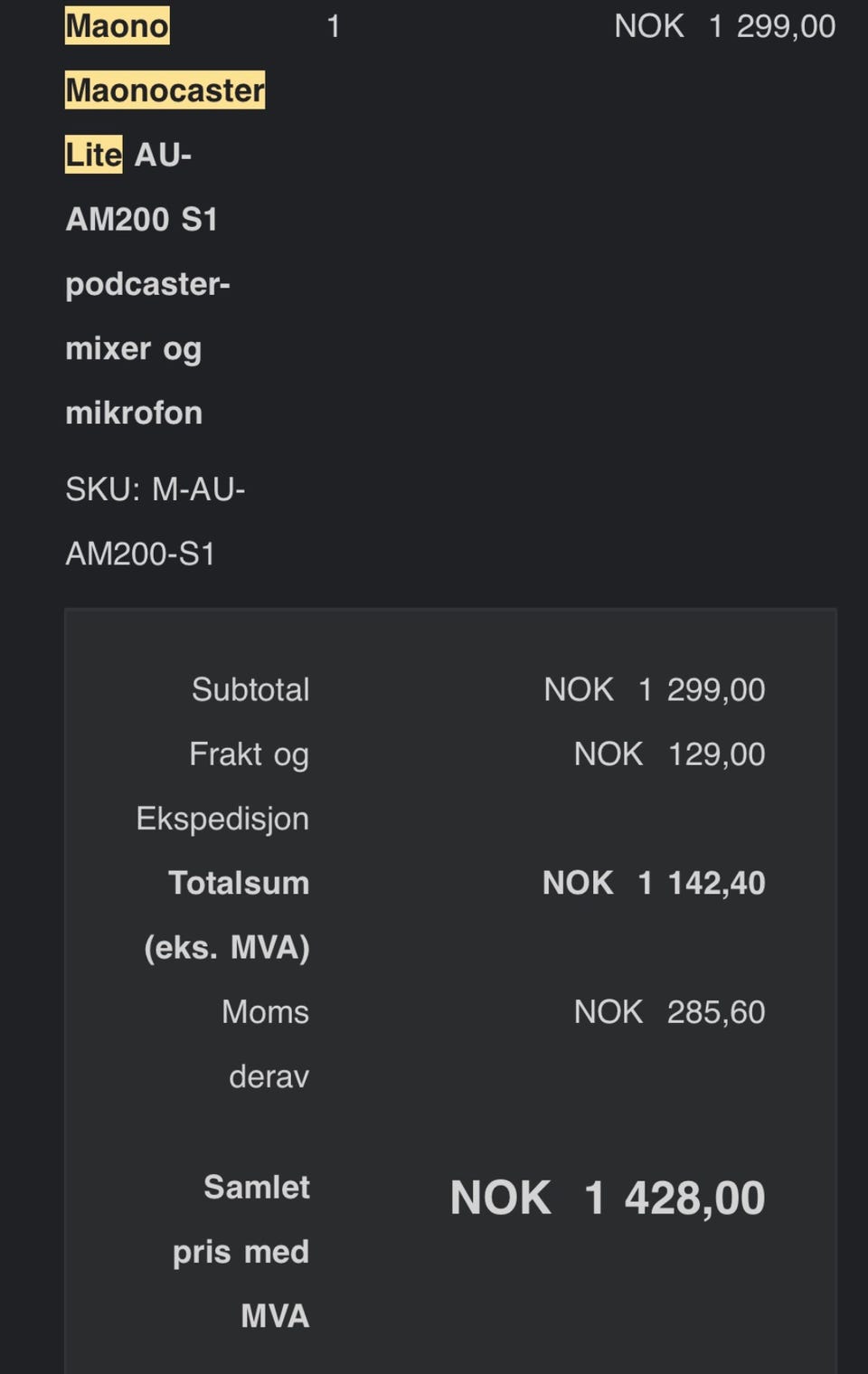
Task: Click the highlighted word "Maonocaster"
Action: tap(165, 90)
